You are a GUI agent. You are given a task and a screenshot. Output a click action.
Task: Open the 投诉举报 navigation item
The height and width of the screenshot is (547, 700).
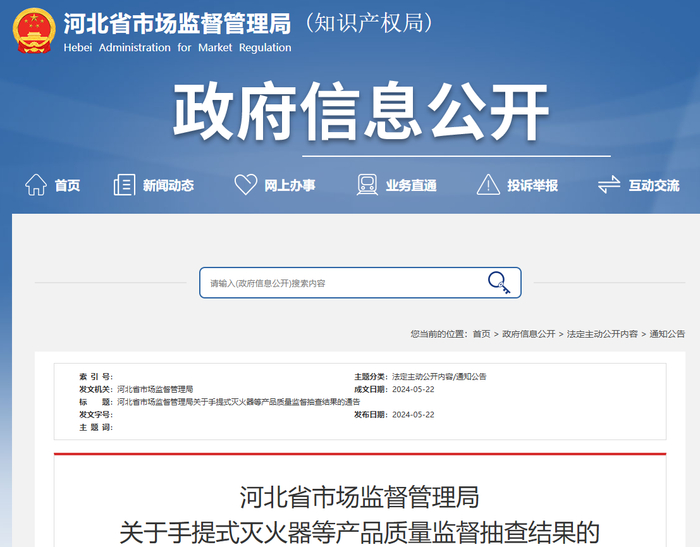[x=533, y=185]
